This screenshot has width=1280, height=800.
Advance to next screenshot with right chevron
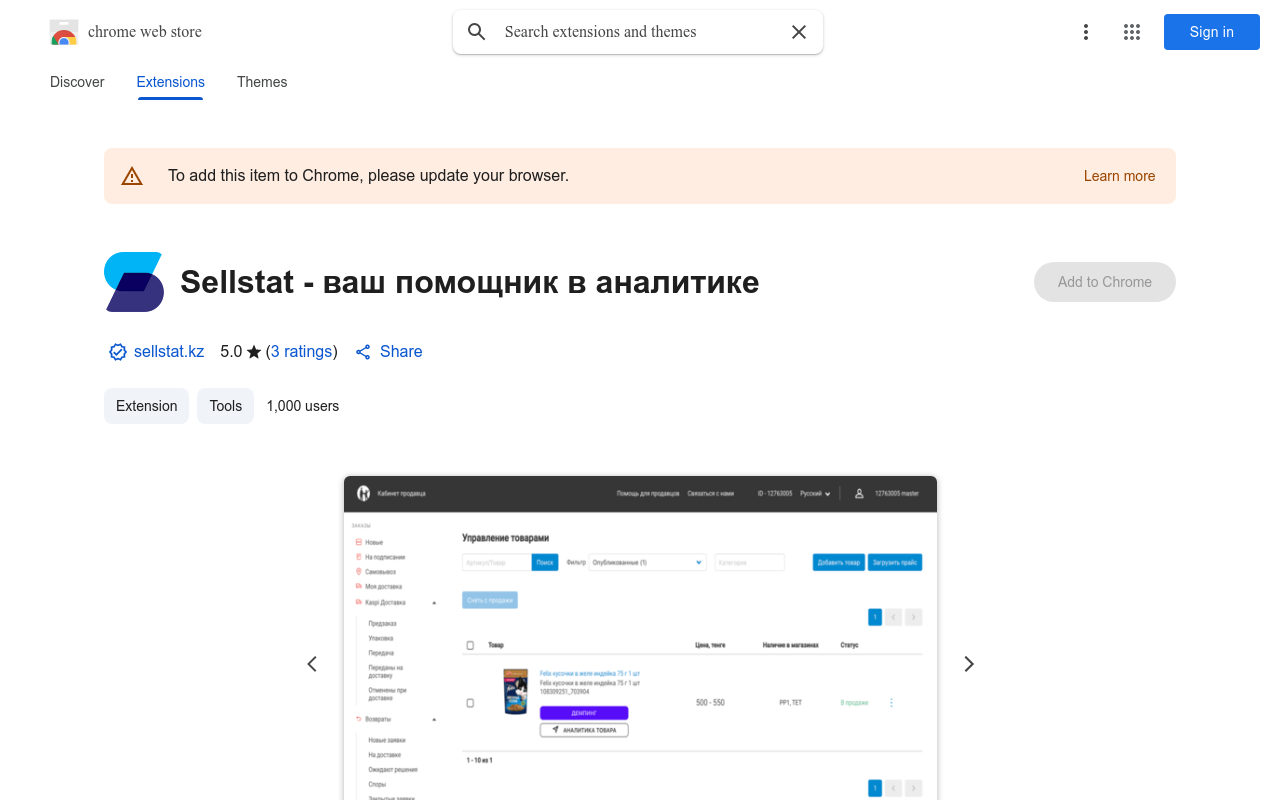coord(968,664)
